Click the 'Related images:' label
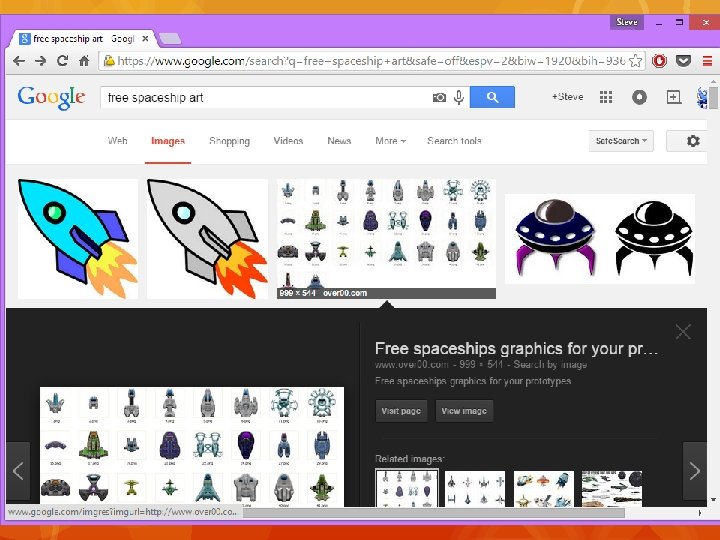The width and height of the screenshot is (720, 540). (410, 459)
